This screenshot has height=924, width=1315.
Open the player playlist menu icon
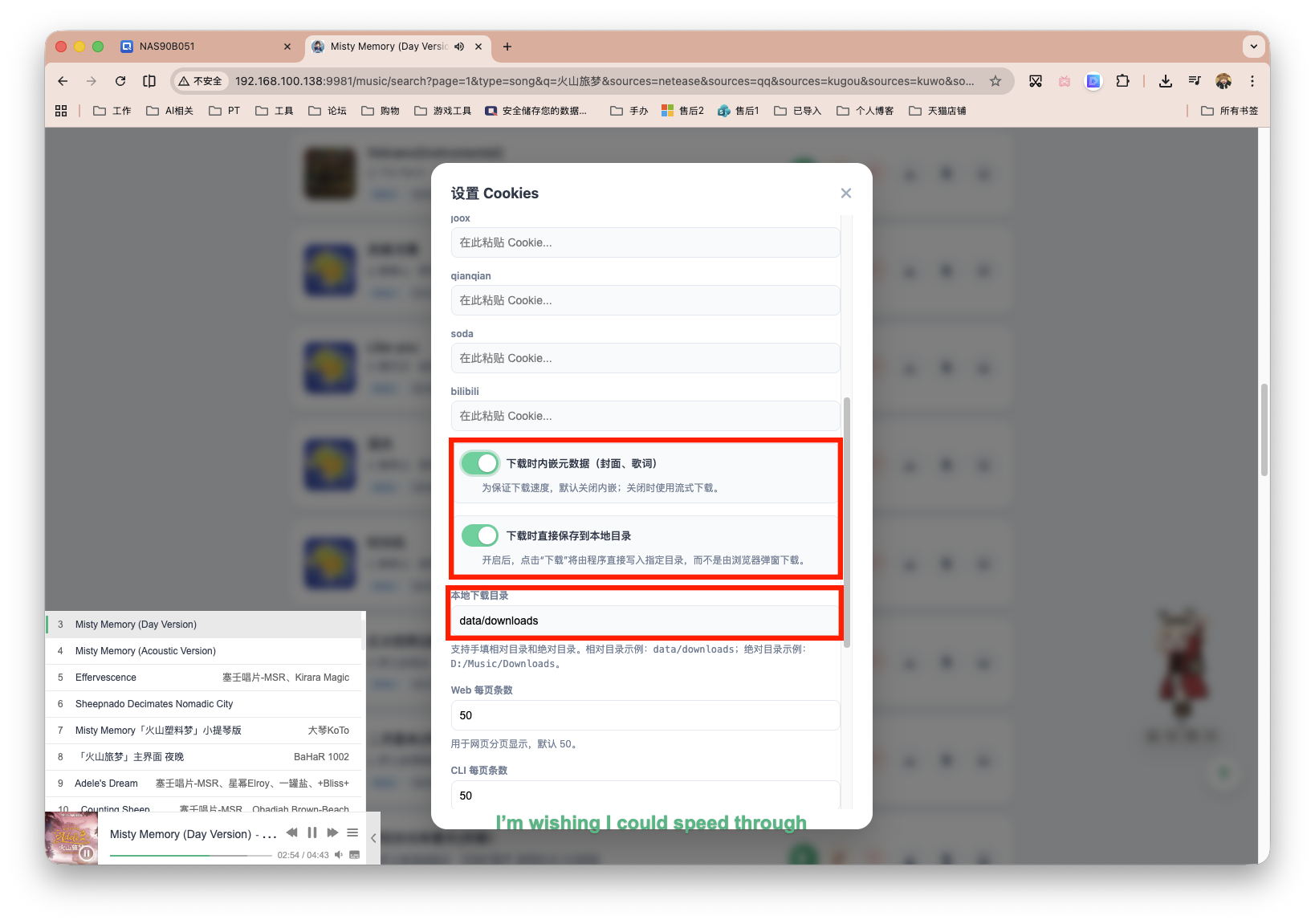click(x=352, y=832)
